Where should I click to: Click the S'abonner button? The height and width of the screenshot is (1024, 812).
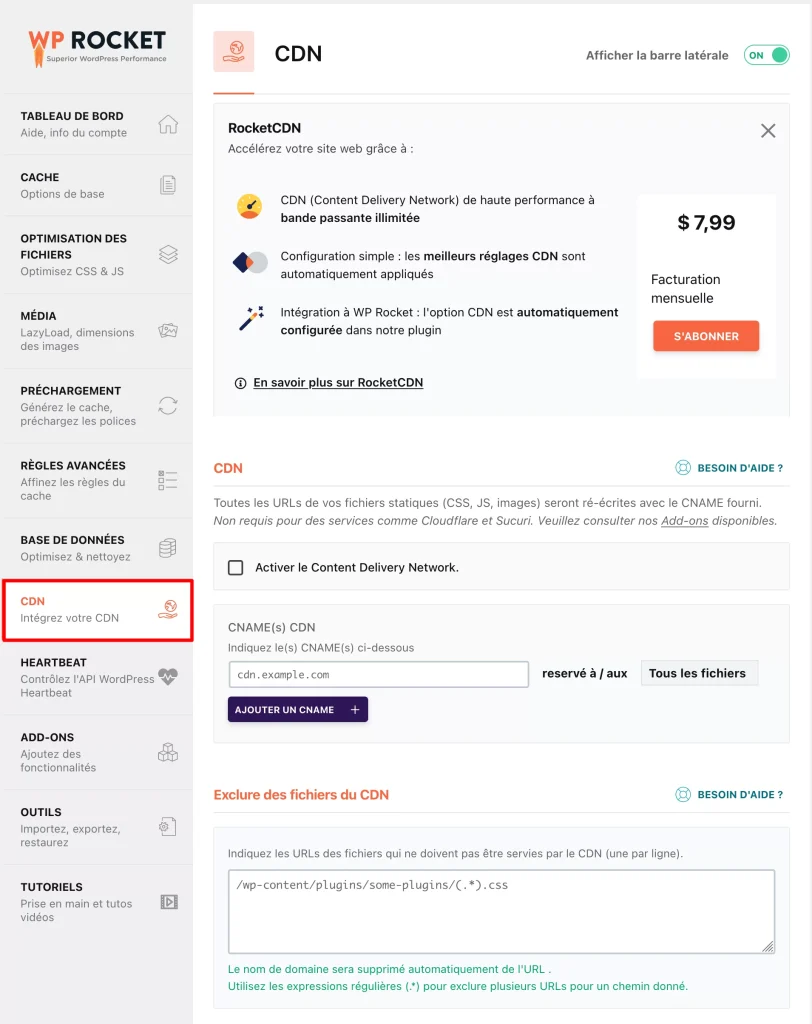pyautogui.click(x=706, y=336)
